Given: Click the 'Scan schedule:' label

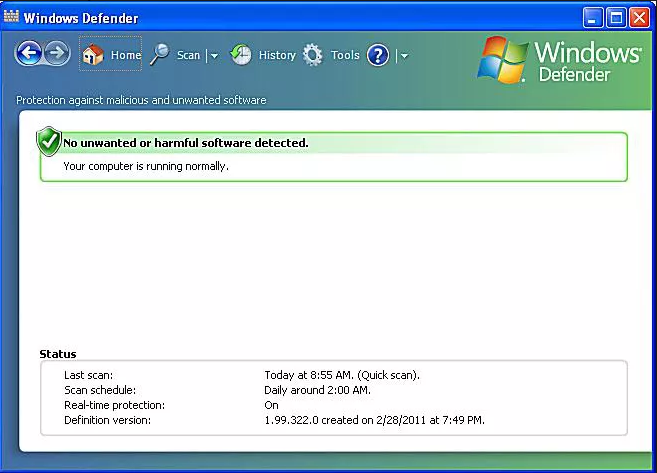Looking at the screenshot, I should coord(100,390).
